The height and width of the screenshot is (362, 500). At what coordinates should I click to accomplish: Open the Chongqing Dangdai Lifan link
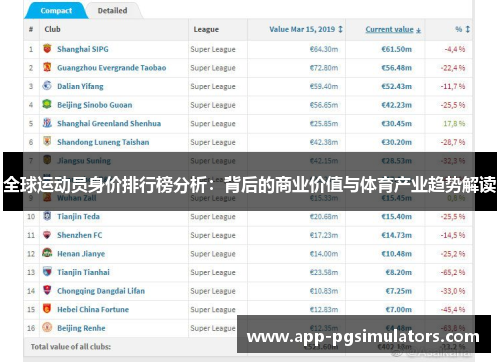101,291
